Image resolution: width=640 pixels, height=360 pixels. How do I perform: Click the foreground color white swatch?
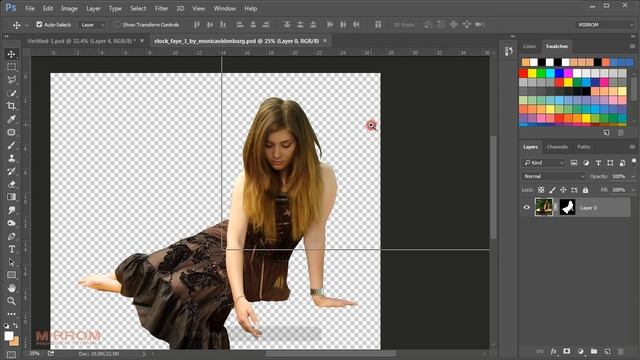click(9, 336)
